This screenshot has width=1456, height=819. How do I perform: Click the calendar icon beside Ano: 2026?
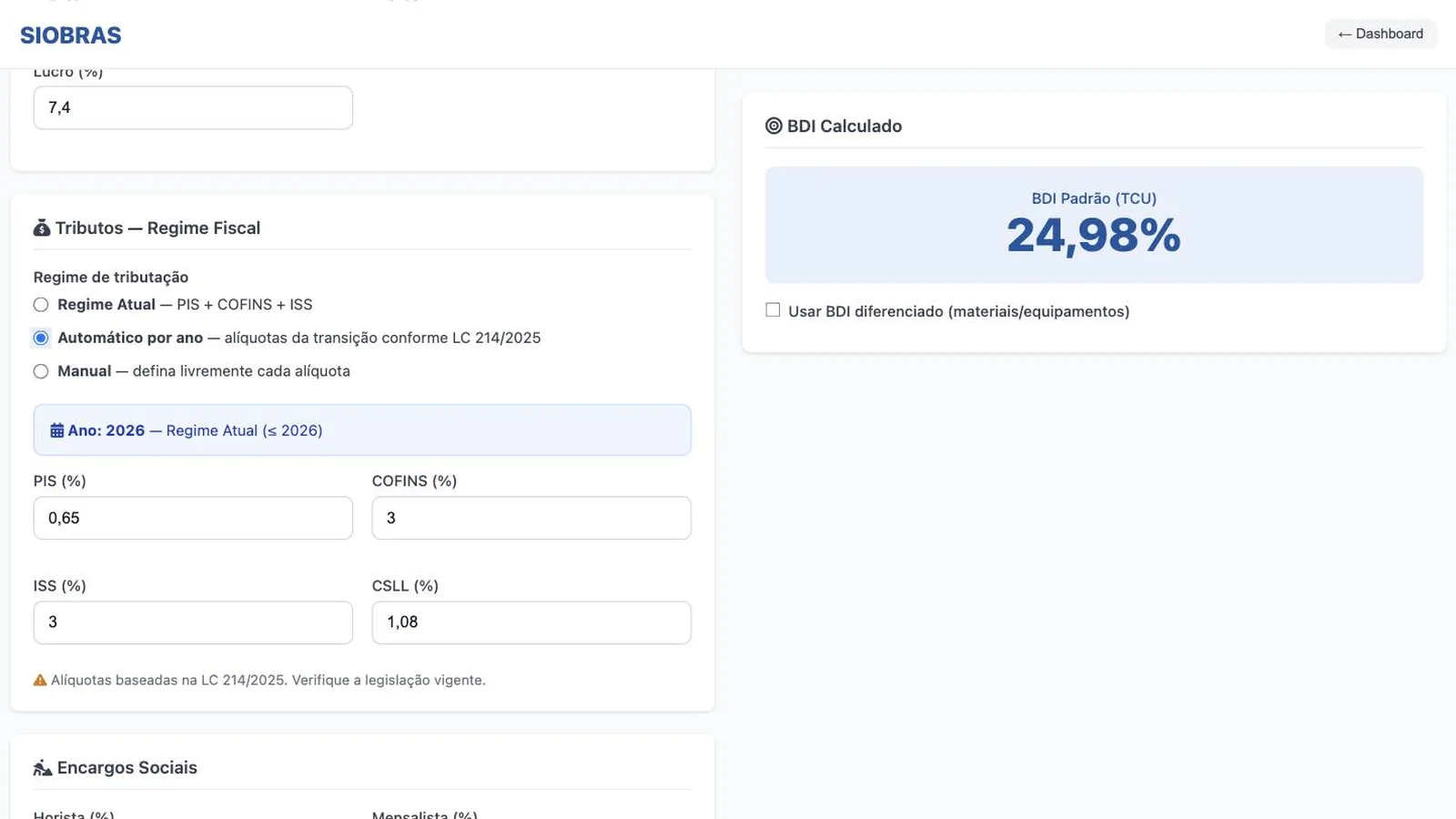57,430
